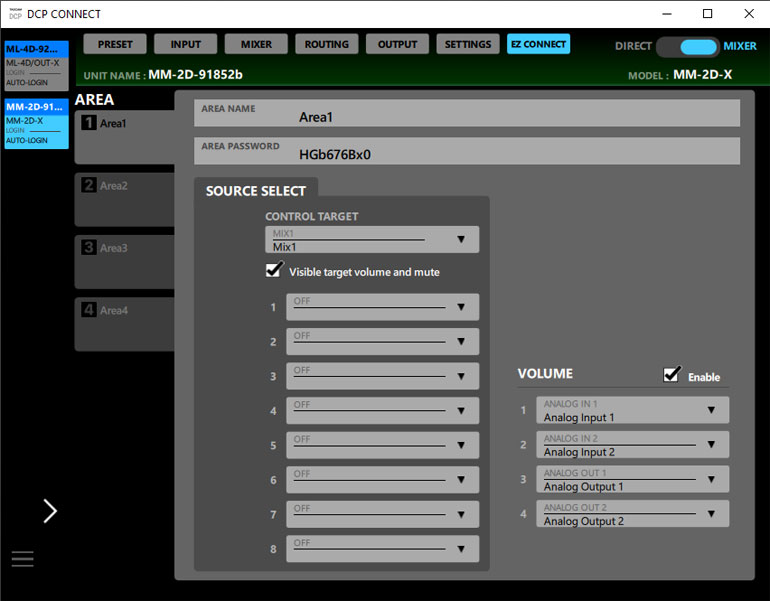Image resolution: width=770 pixels, height=601 pixels.
Task: Click the hamburger menu icon at bottom left
Action: [22, 559]
